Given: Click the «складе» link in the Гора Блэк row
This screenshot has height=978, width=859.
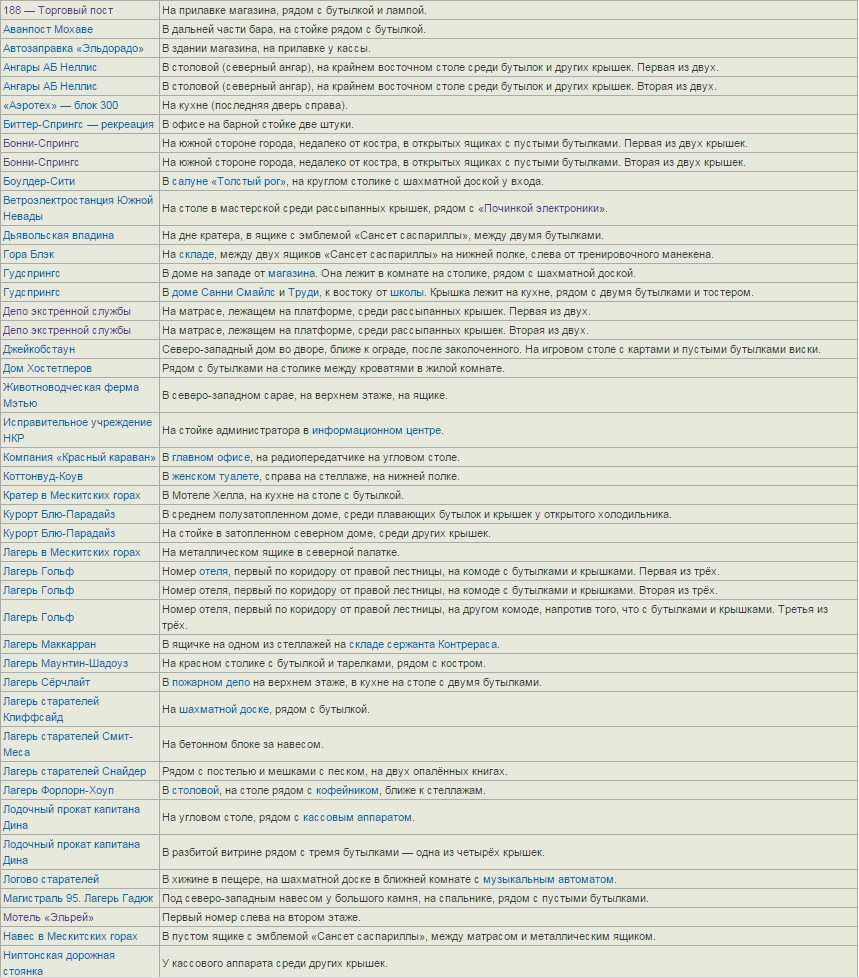Looking at the screenshot, I should coord(197,254).
